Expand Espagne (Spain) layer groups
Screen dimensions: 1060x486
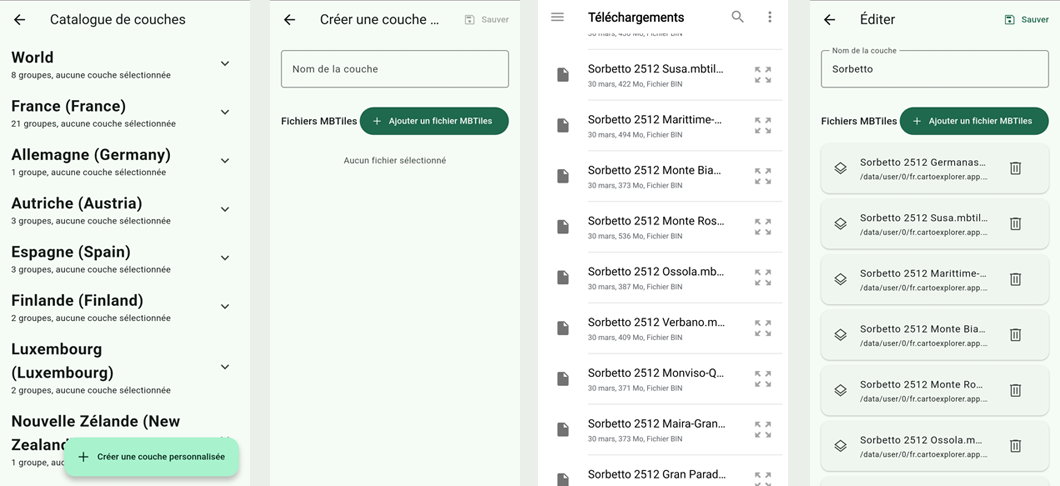225,258
